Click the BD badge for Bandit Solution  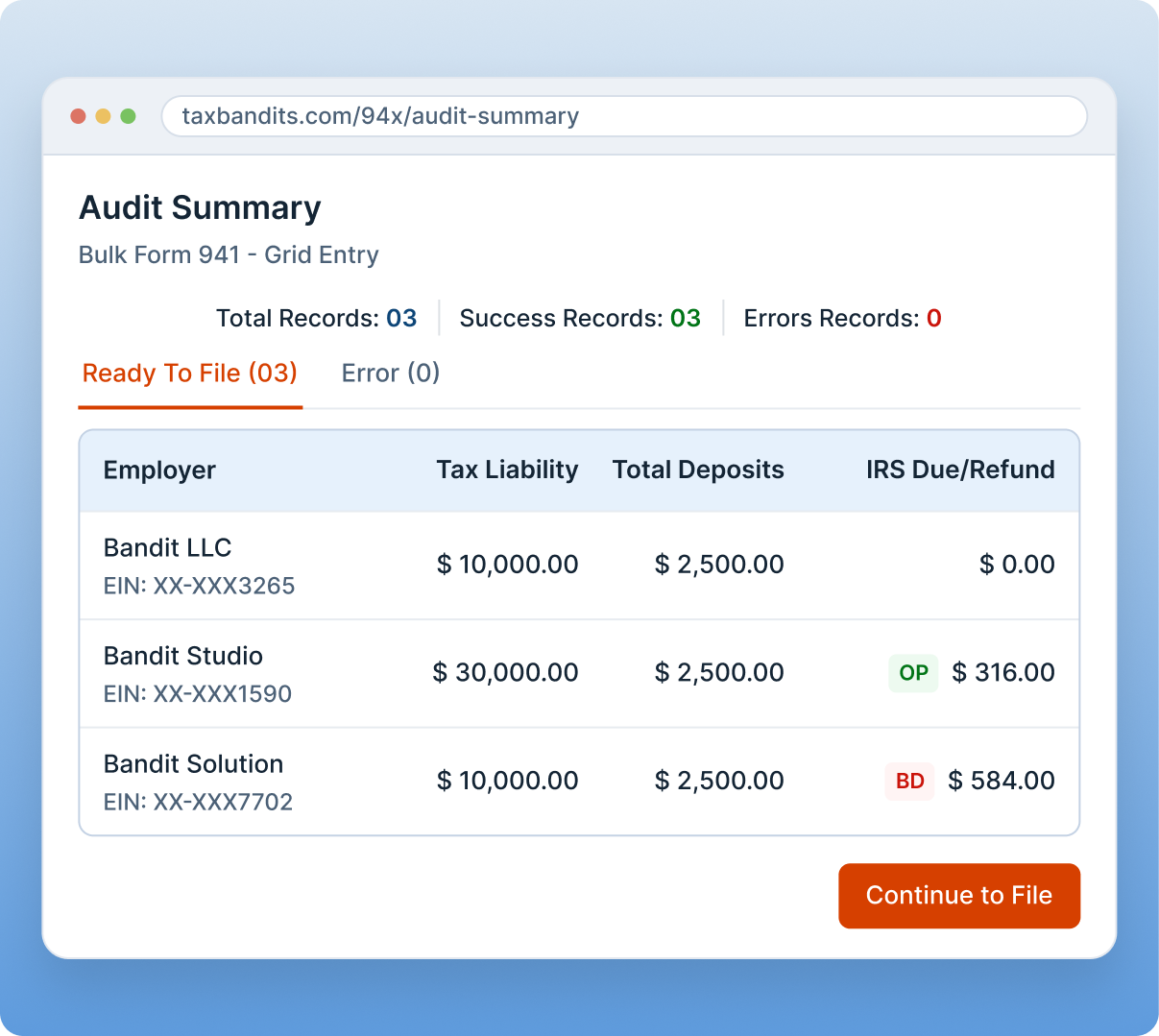pyautogui.click(x=909, y=782)
